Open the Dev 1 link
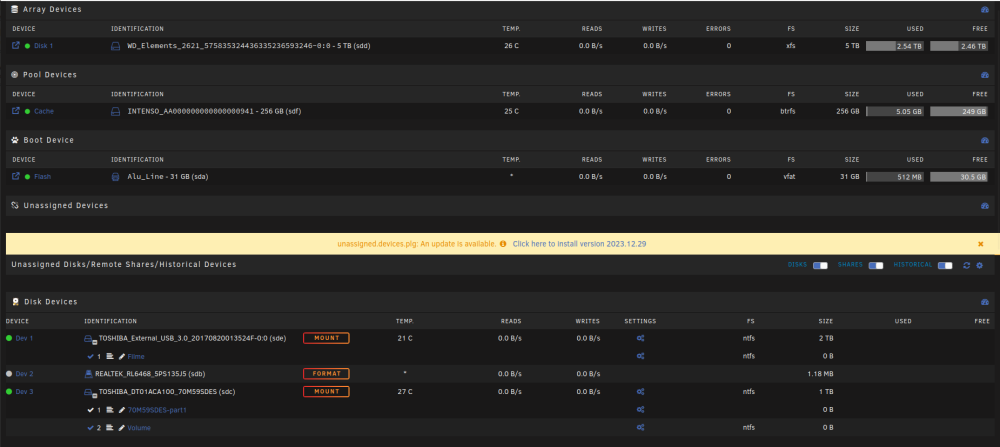1000x447 pixels. tap(24, 338)
